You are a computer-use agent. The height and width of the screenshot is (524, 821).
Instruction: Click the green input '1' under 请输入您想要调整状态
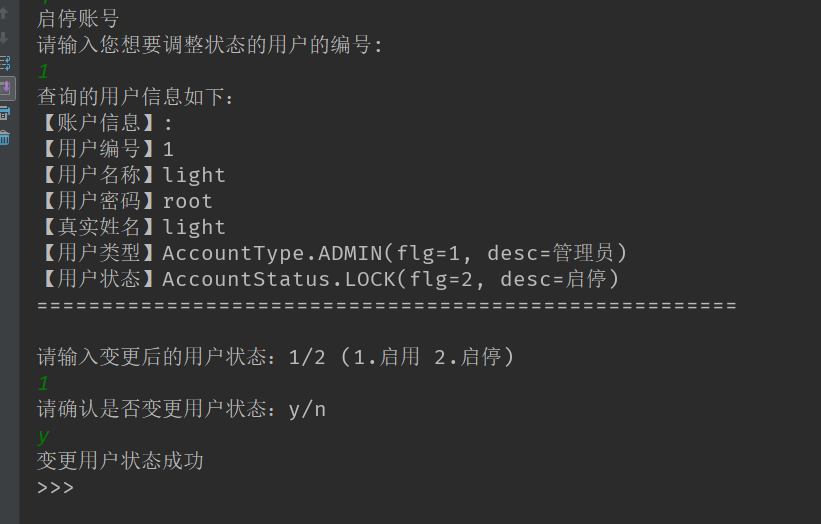pyautogui.click(x=43, y=71)
